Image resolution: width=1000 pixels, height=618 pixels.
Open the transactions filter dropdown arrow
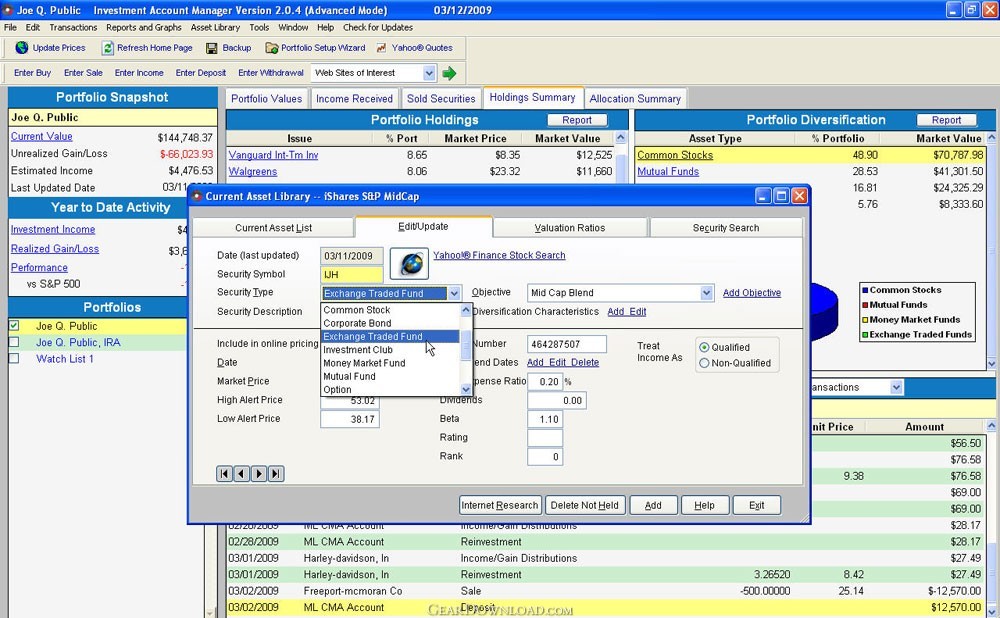coord(896,387)
